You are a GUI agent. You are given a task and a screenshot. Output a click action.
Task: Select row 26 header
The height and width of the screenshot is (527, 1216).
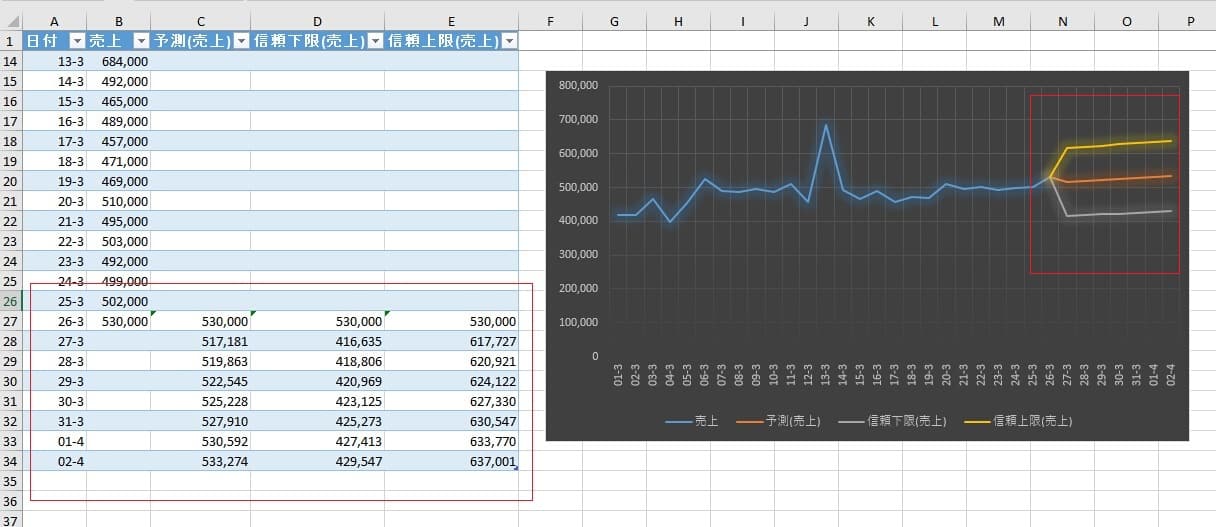pyautogui.click(x=10, y=301)
